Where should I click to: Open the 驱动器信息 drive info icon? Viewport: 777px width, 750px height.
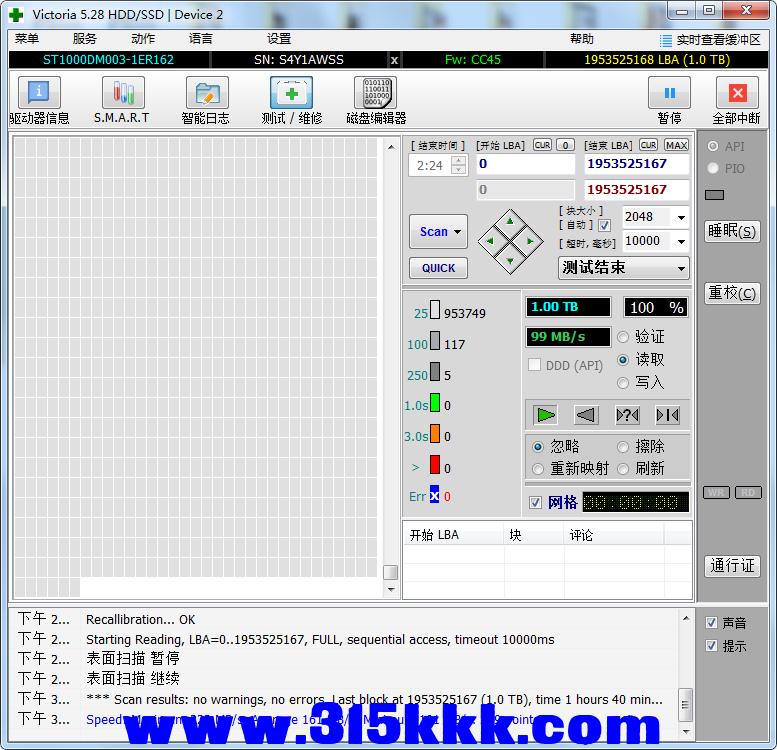click(39, 94)
